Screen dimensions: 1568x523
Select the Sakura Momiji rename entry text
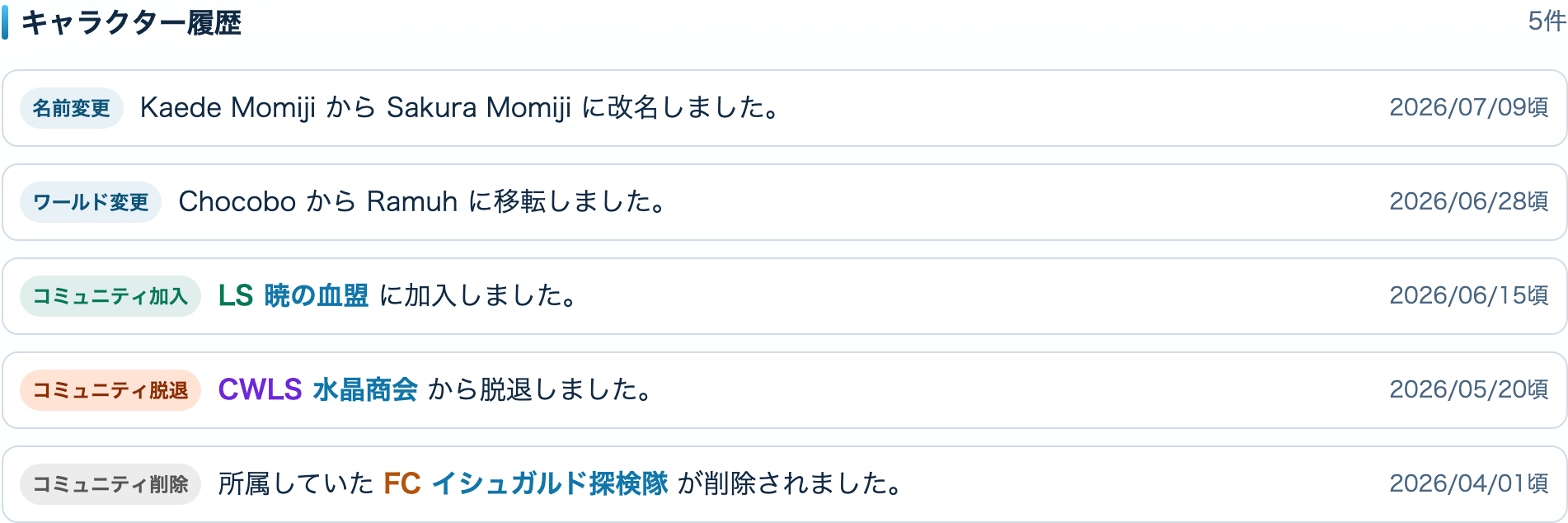click(461, 107)
